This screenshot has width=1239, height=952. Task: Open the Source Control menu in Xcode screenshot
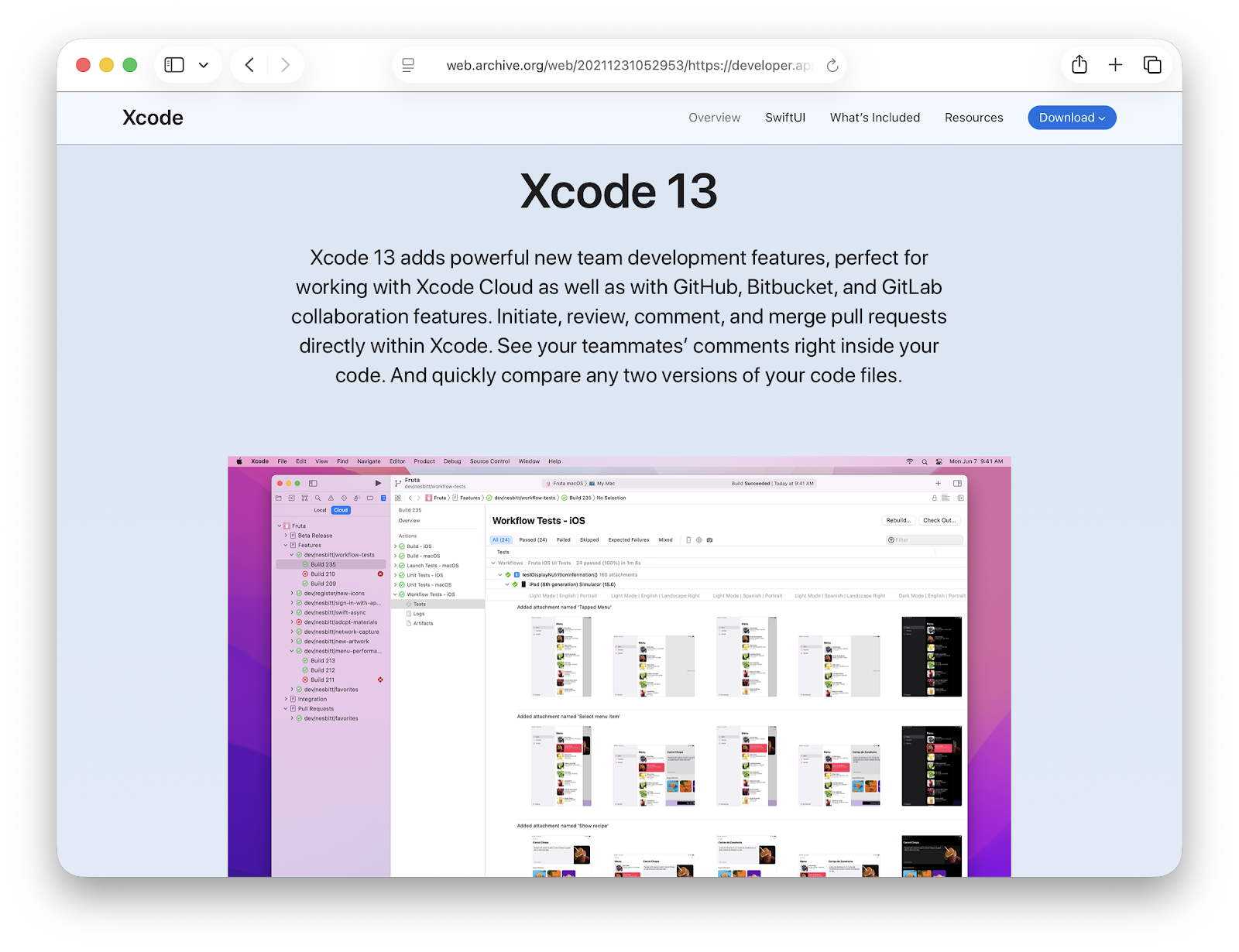click(489, 461)
